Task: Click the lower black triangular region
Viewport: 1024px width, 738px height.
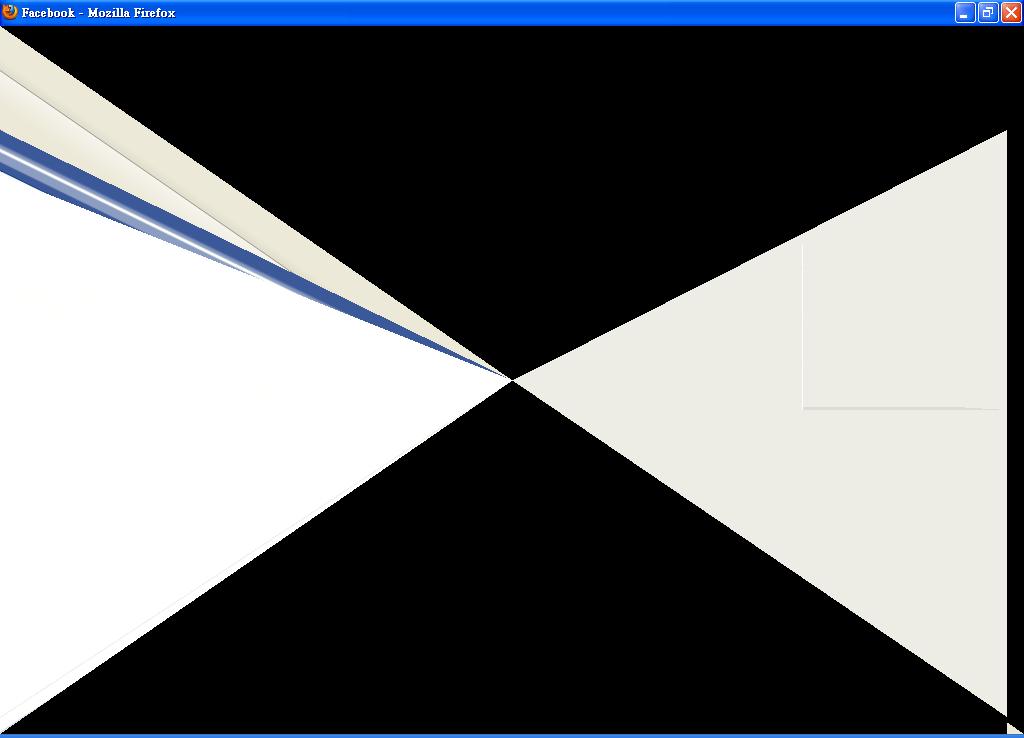Action: (x=500, y=600)
